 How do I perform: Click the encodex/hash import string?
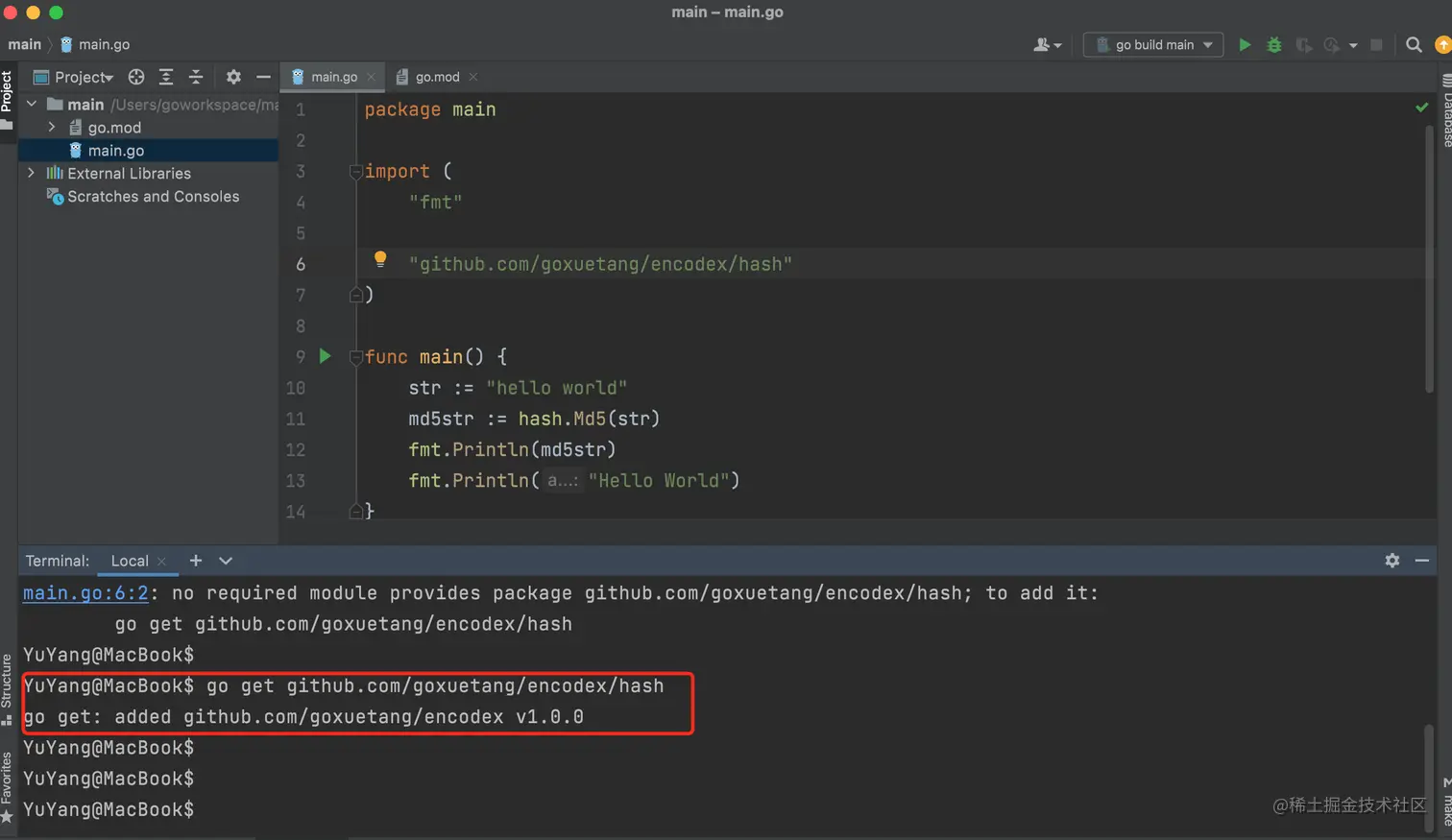tap(600, 264)
